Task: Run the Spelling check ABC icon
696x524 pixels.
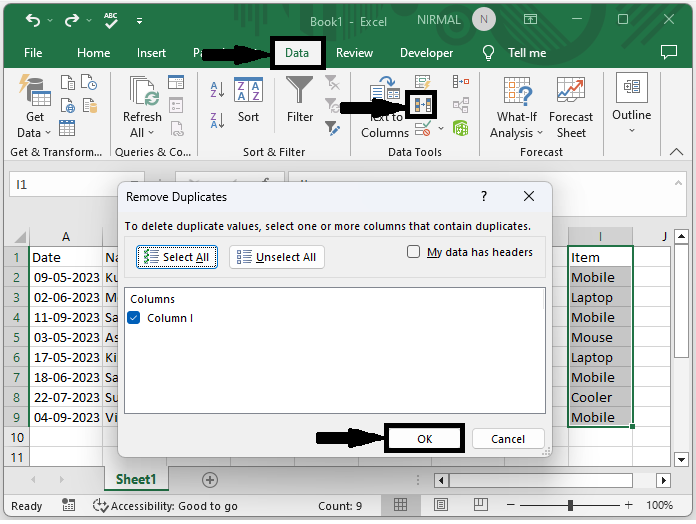Action: click(111, 20)
